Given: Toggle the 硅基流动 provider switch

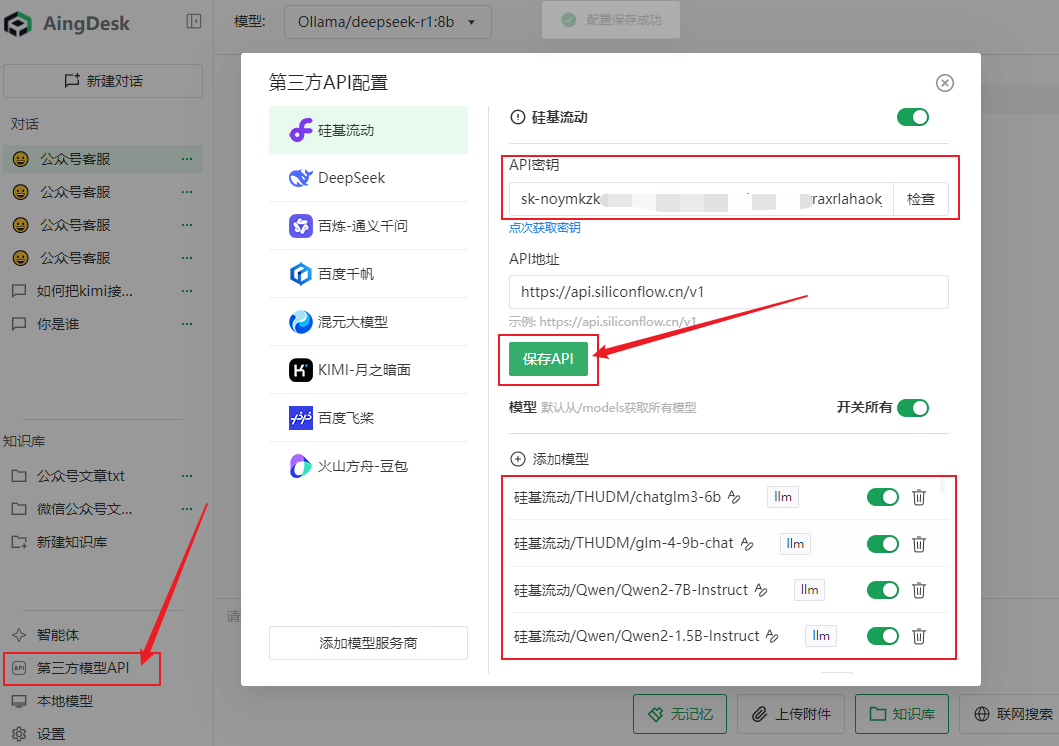Looking at the screenshot, I should pos(912,117).
